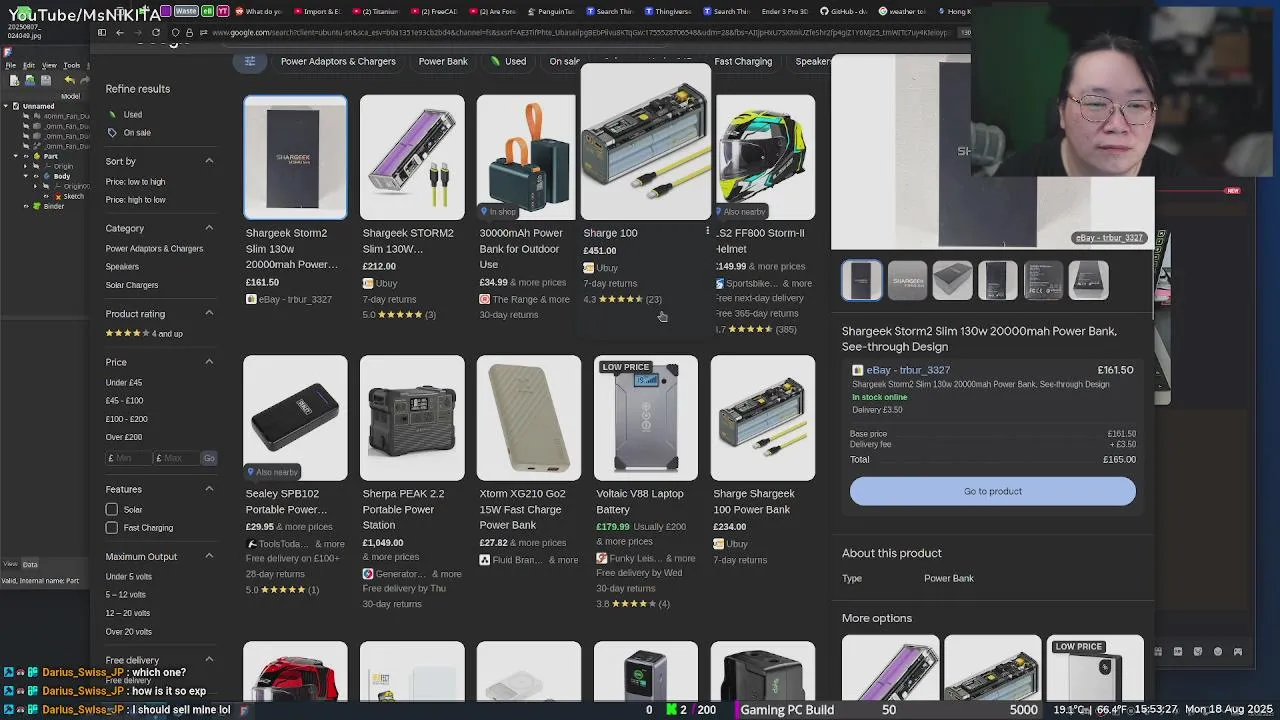1280x720 pixels.
Task: Toggle visibility of Binder in FreeCAD tree
Action: pyautogui.click(x=26, y=206)
